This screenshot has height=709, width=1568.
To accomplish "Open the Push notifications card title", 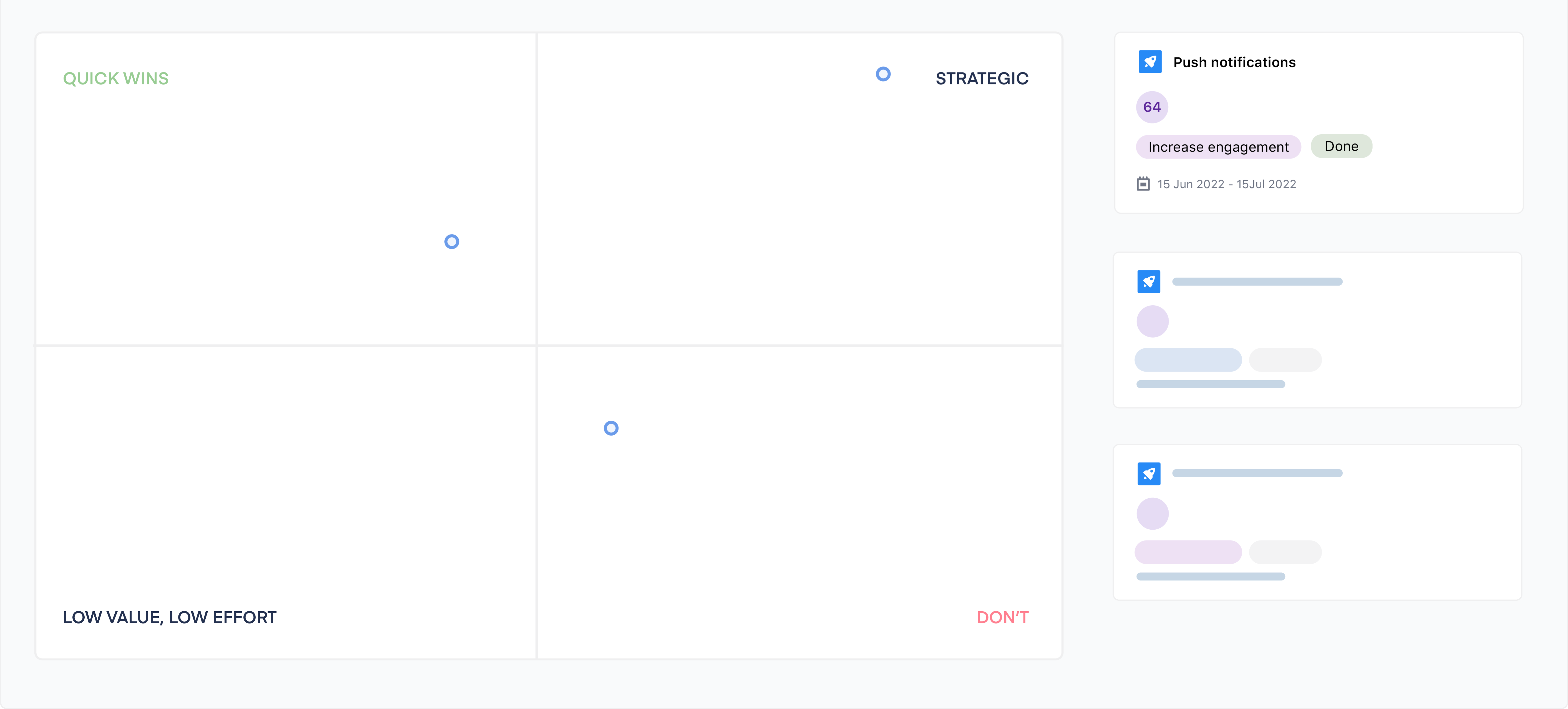I will tap(1234, 62).
